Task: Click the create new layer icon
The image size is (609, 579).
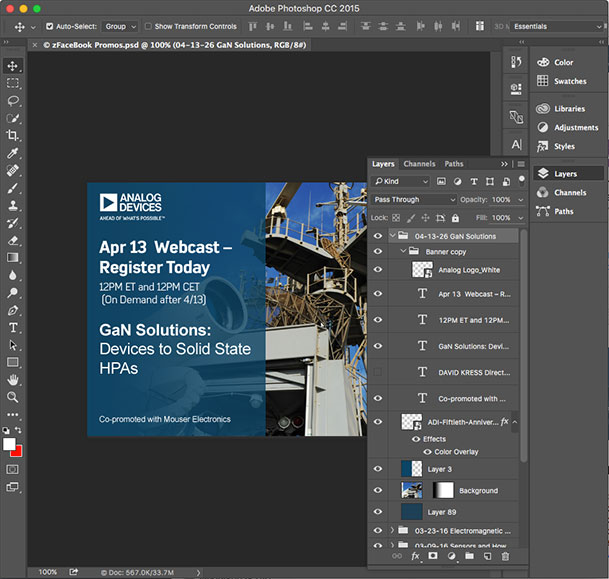Action: click(486, 555)
